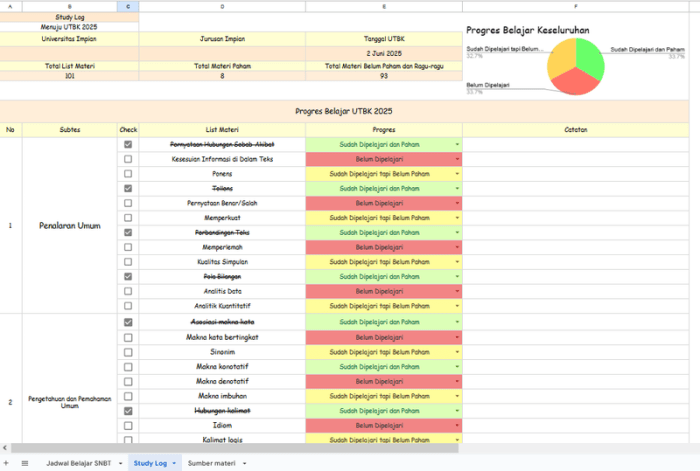Uncheck the Pernyataan Hubungan Sebab-Akibat checkbox
Image resolution: width=700 pixels, height=471 pixels.
pyautogui.click(x=127, y=145)
